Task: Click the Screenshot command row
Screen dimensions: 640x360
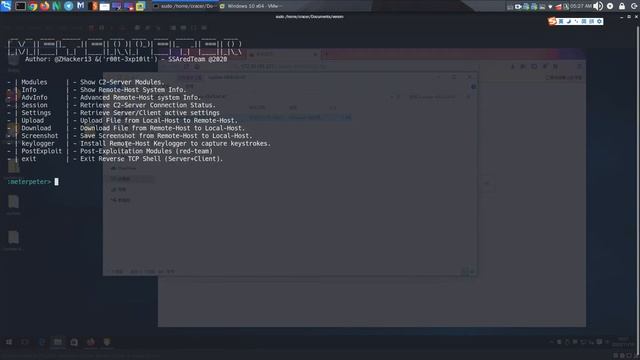Action: (x=130, y=136)
